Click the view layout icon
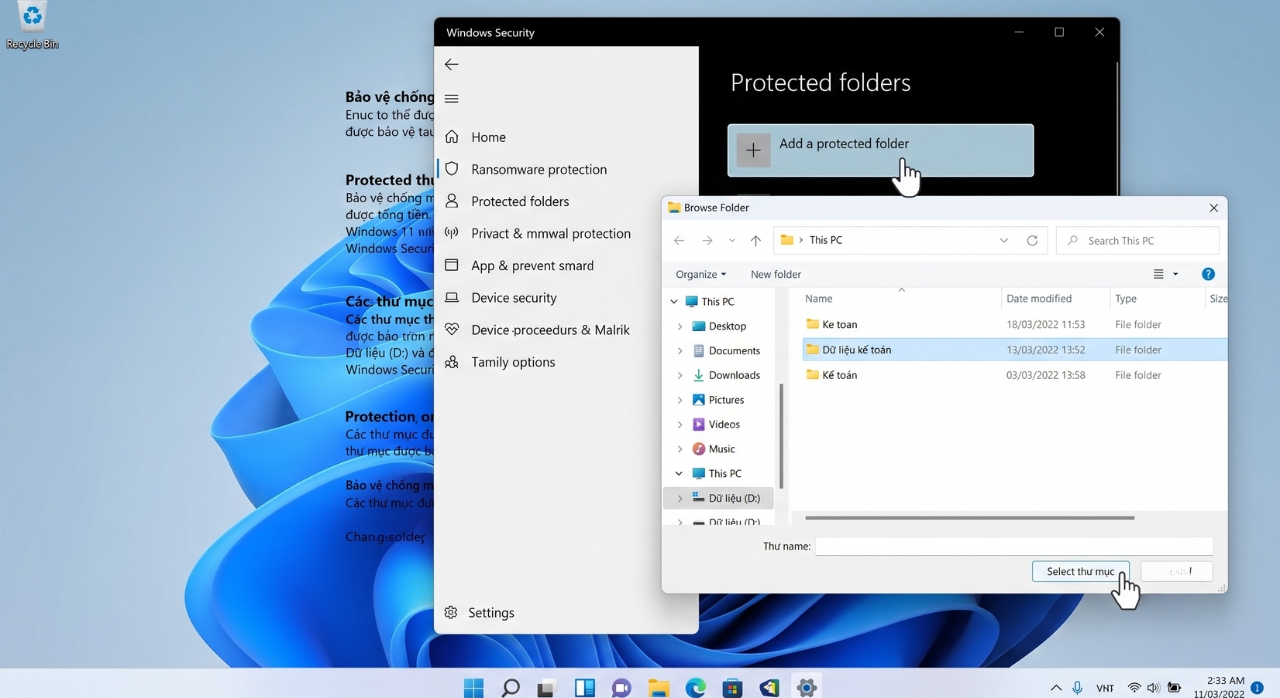This screenshot has height=698, width=1280. click(x=1159, y=274)
